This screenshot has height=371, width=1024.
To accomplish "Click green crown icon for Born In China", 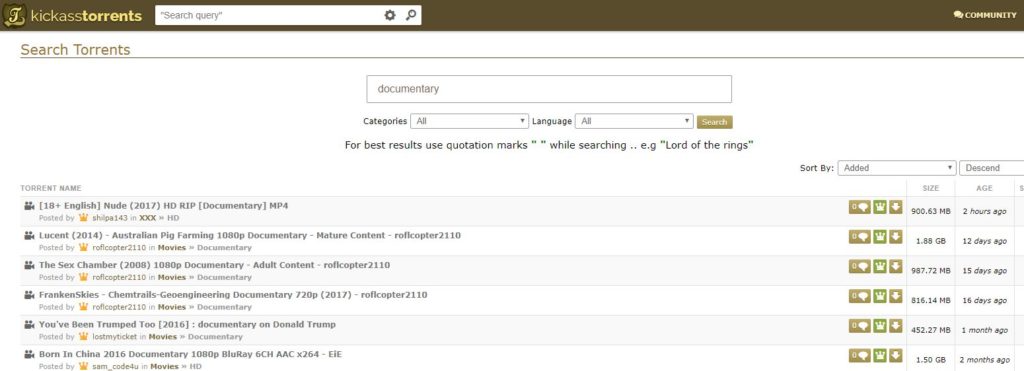I will 880,355.
